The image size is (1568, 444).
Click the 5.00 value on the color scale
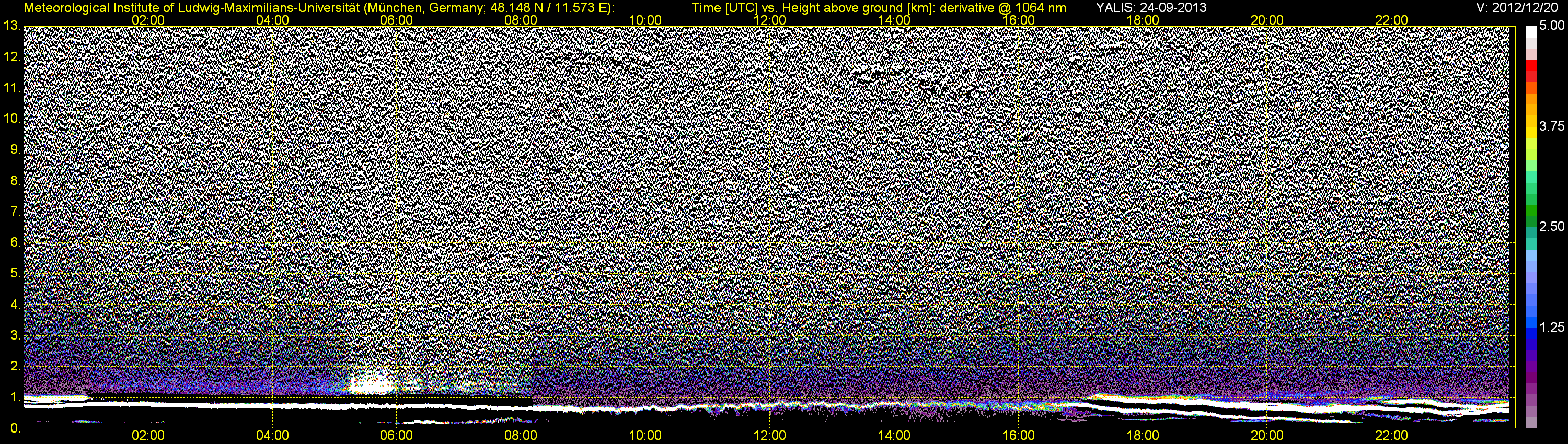[x=1552, y=26]
